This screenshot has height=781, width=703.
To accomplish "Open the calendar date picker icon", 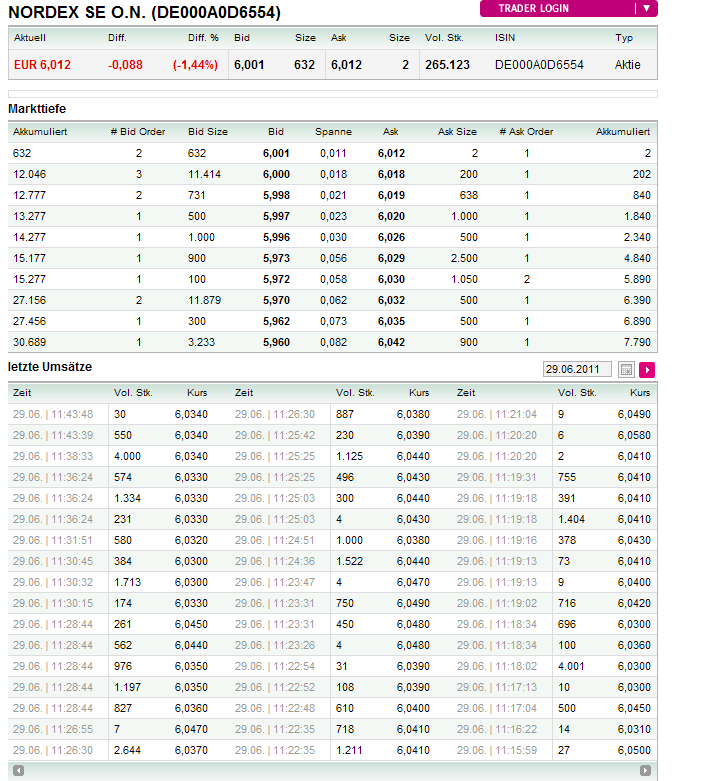I will (626, 370).
